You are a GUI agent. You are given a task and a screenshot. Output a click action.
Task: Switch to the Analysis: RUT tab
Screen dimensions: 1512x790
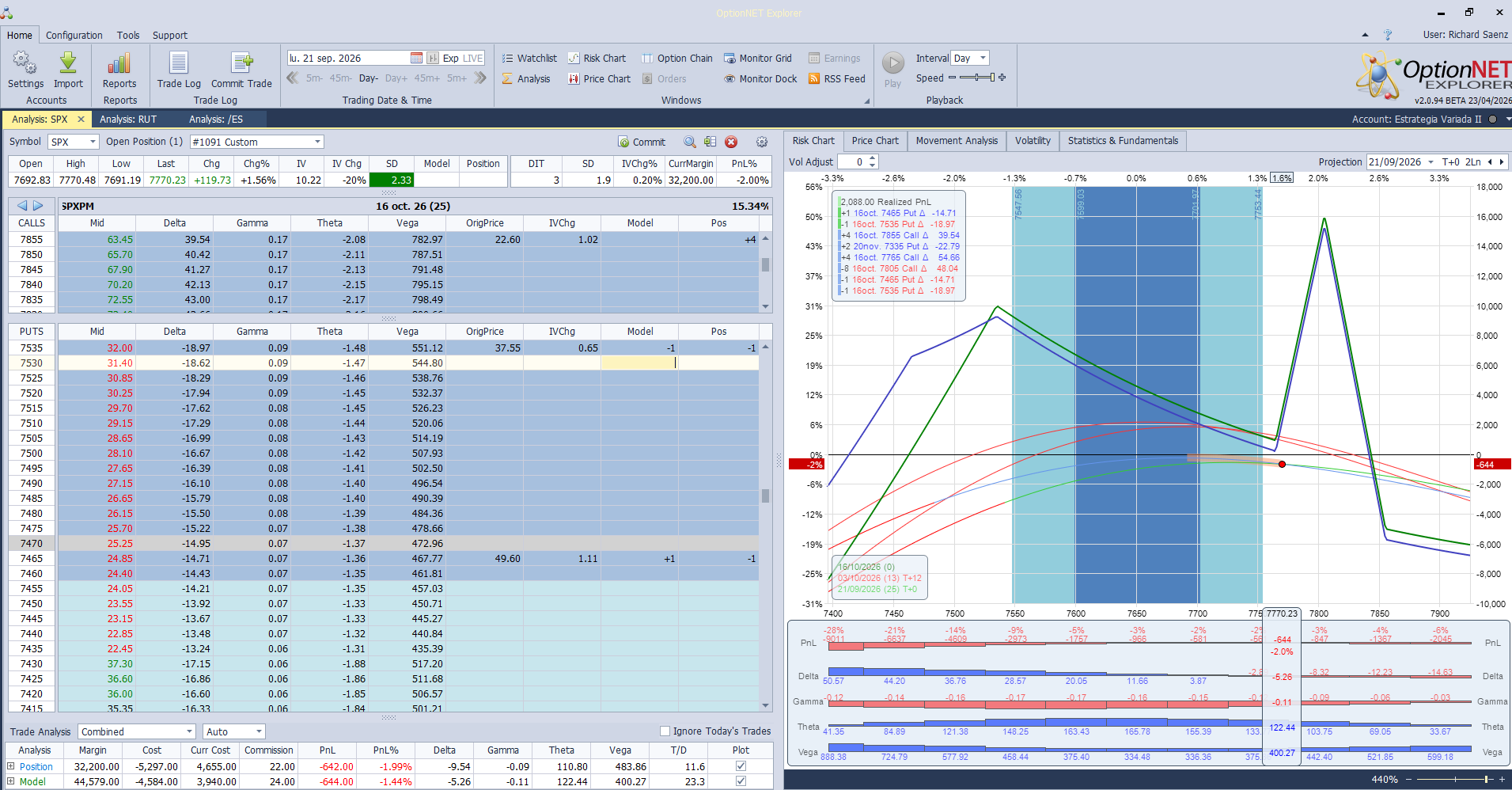(128, 120)
